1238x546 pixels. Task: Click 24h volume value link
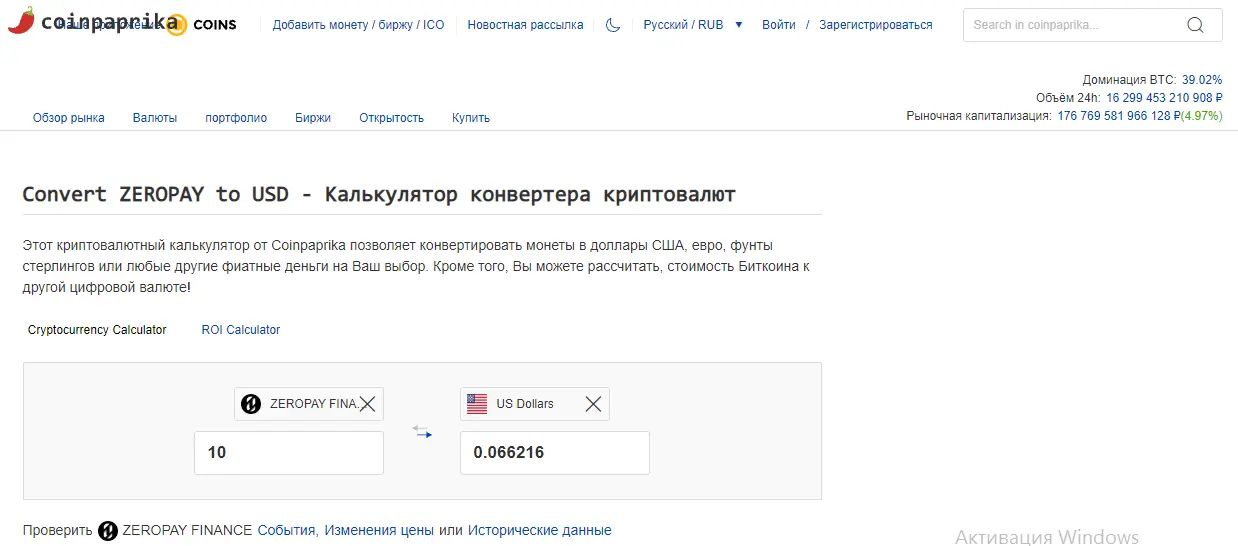[1164, 98]
